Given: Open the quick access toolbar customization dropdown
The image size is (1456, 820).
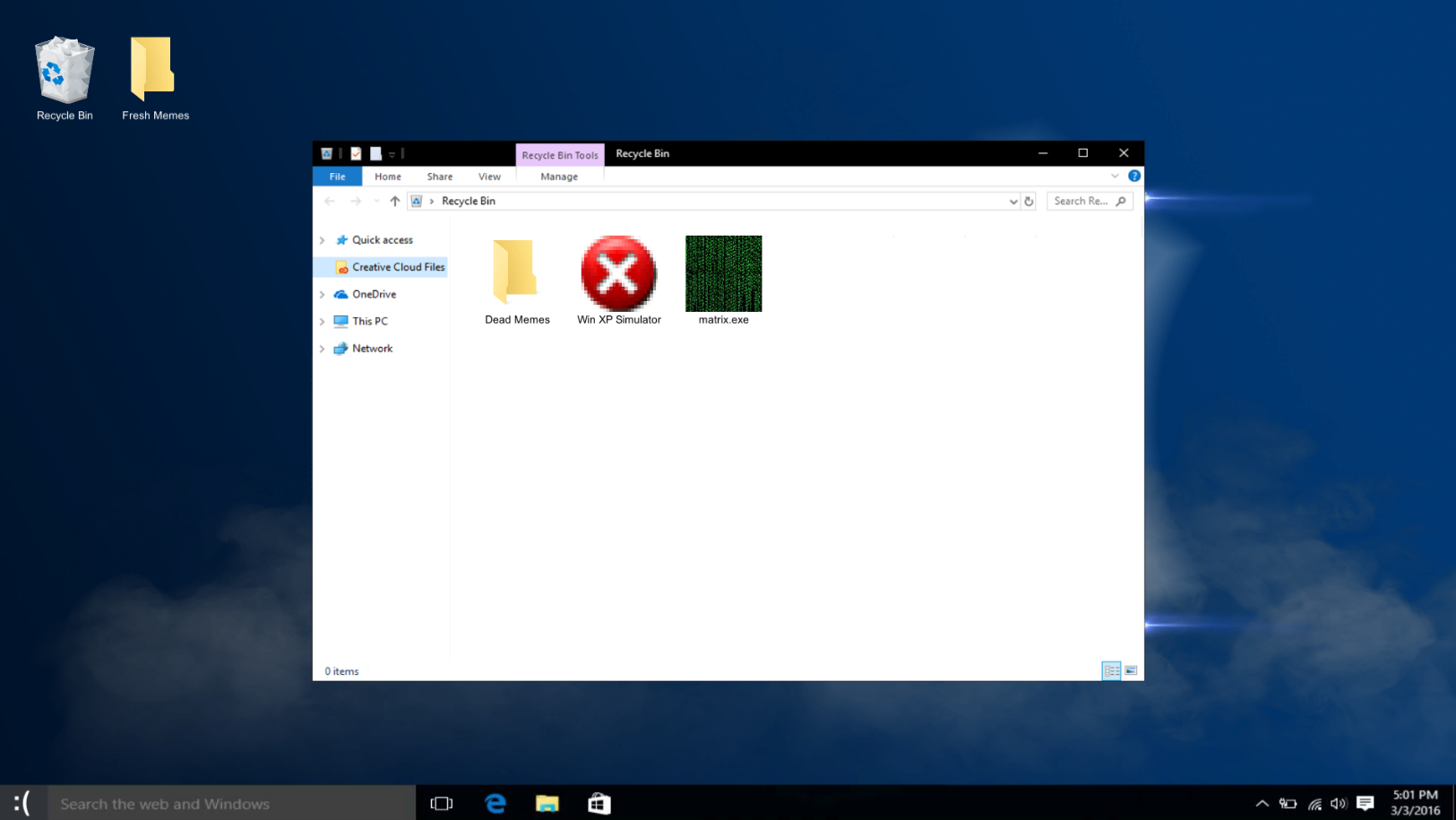Looking at the screenshot, I should click(x=392, y=153).
